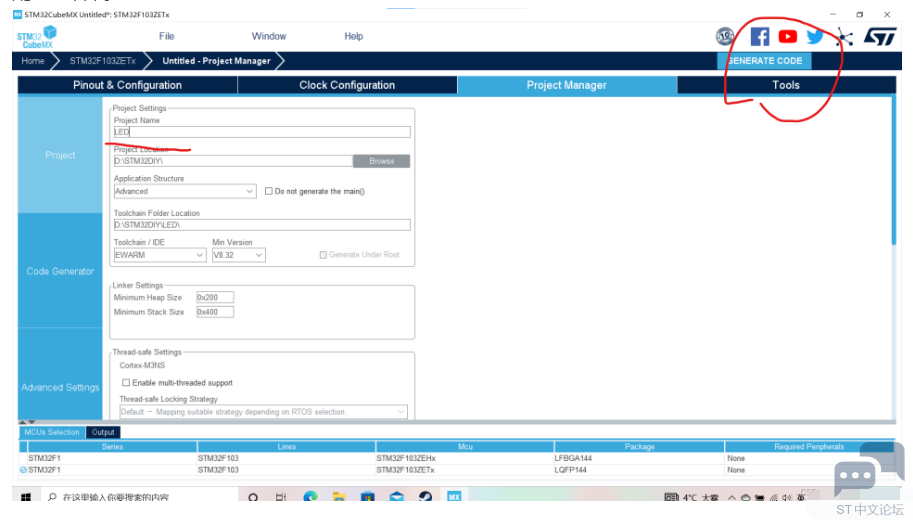Click Toolchain Folder Location field

click(x=262, y=225)
